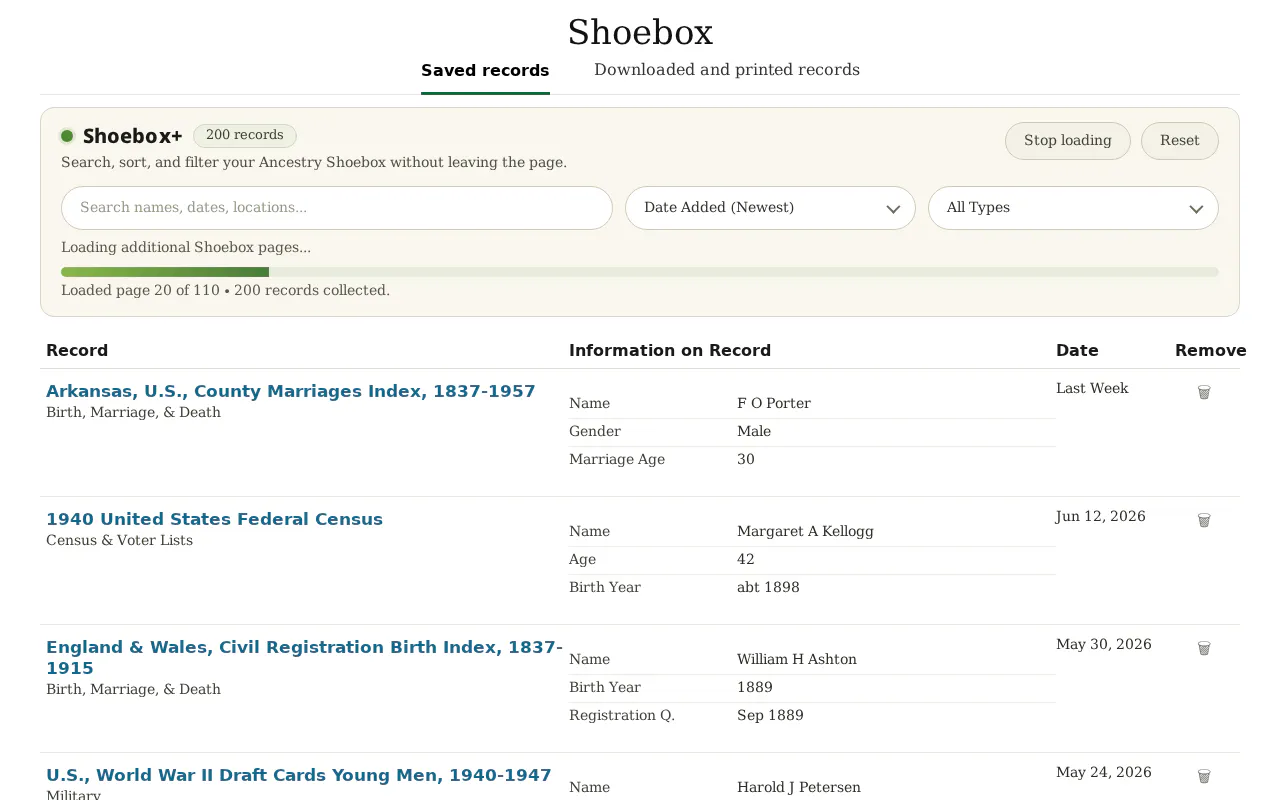Open the Date Added (Newest) sort dropdown
This screenshot has height=800, width=1280.
click(770, 208)
